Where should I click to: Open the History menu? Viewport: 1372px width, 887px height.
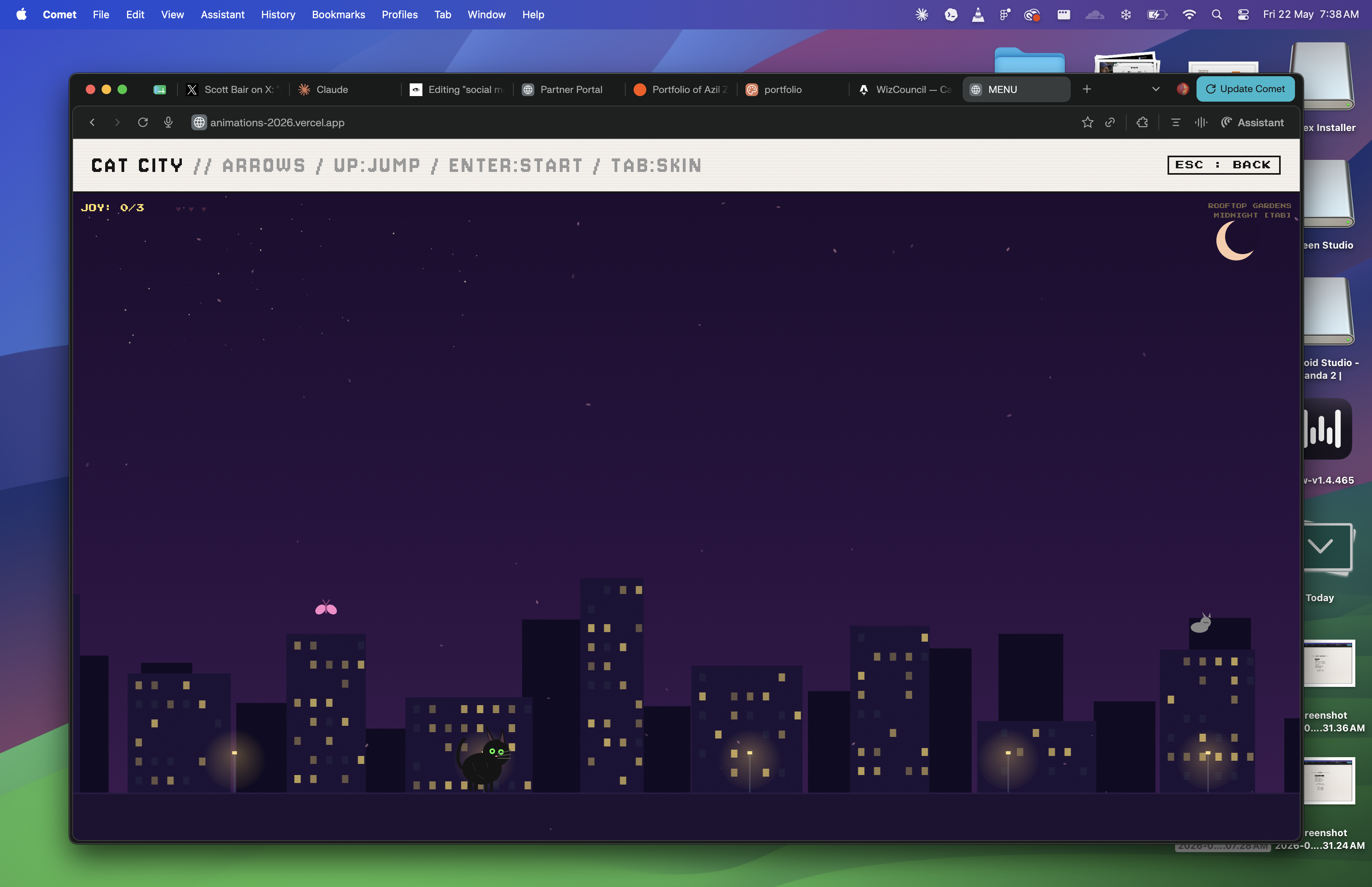pyautogui.click(x=278, y=14)
